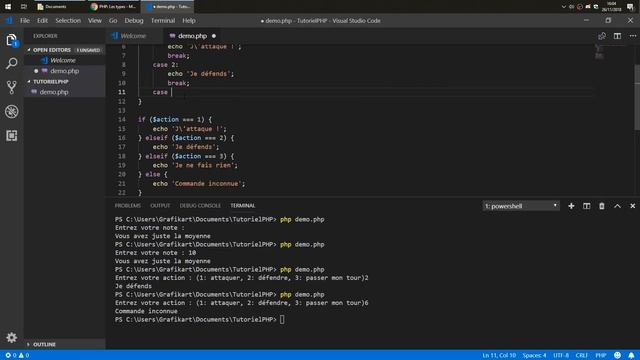Image resolution: width=640 pixels, height=360 pixels.
Task: Click unsaved dot on demo.php tab
Action: coord(214,36)
